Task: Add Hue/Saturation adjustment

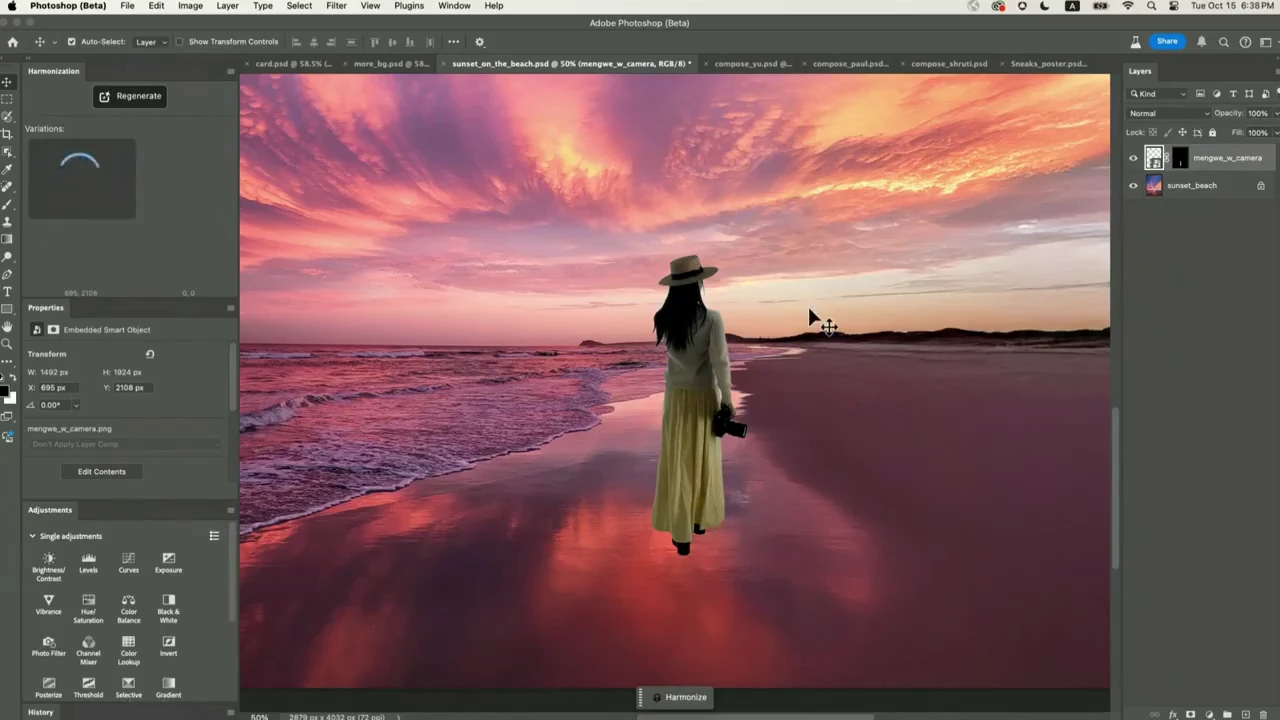Action: pyautogui.click(x=88, y=608)
